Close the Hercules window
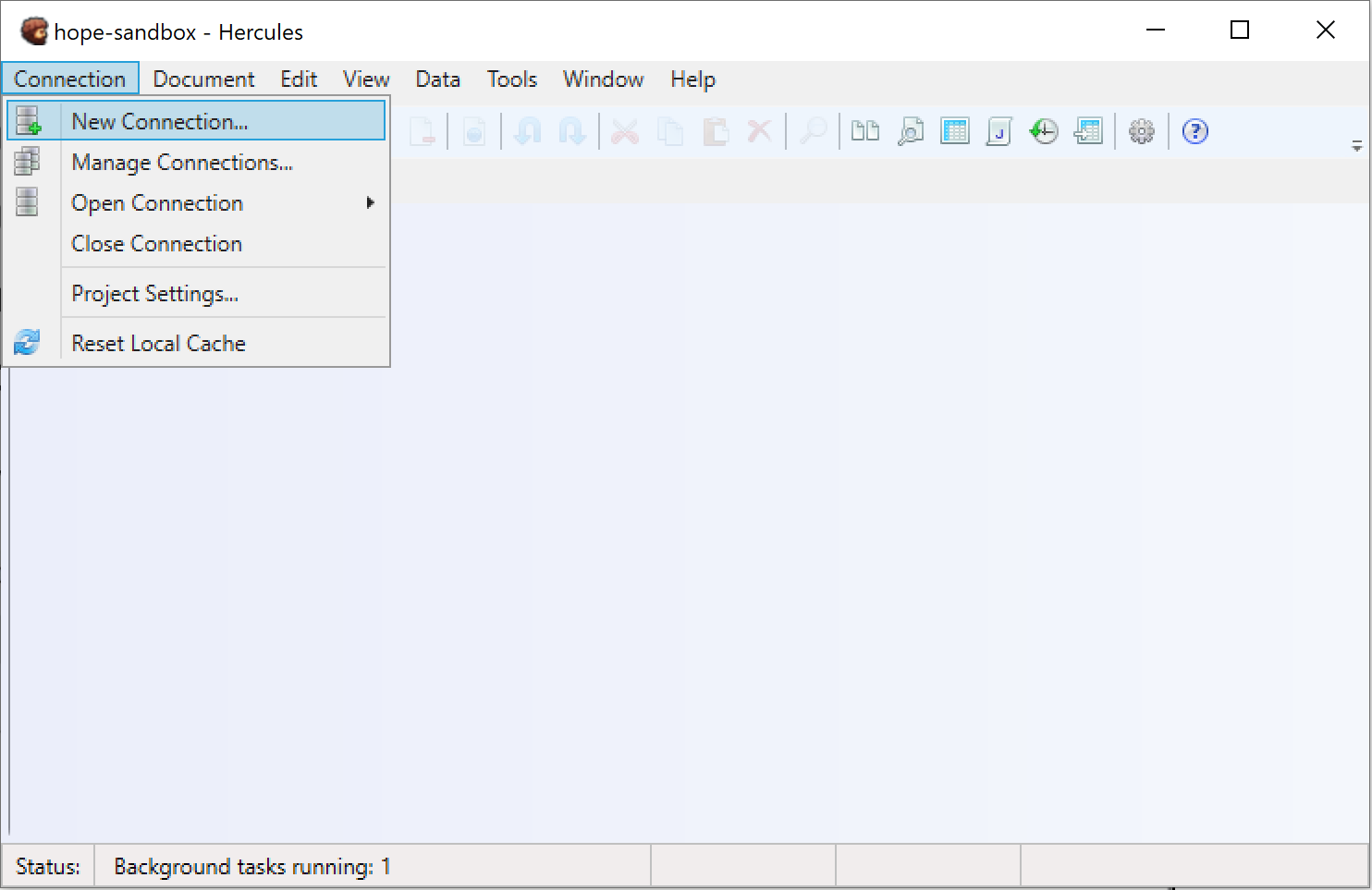Image resolution: width=1372 pixels, height=890 pixels. [x=1326, y=30]
